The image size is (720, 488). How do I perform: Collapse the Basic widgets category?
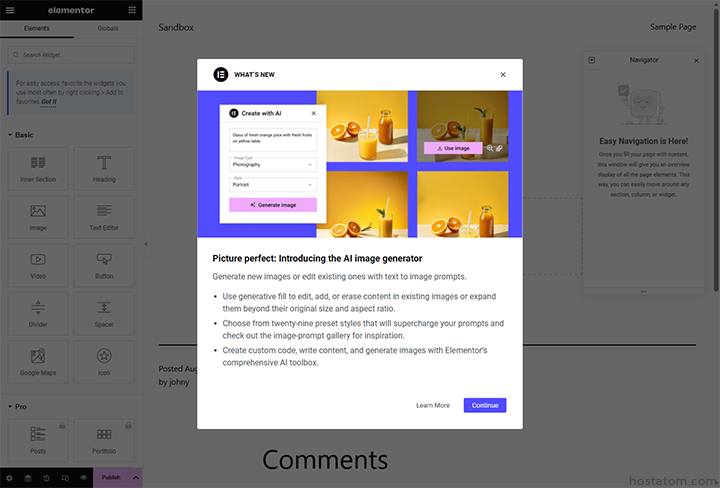[10, 134]
